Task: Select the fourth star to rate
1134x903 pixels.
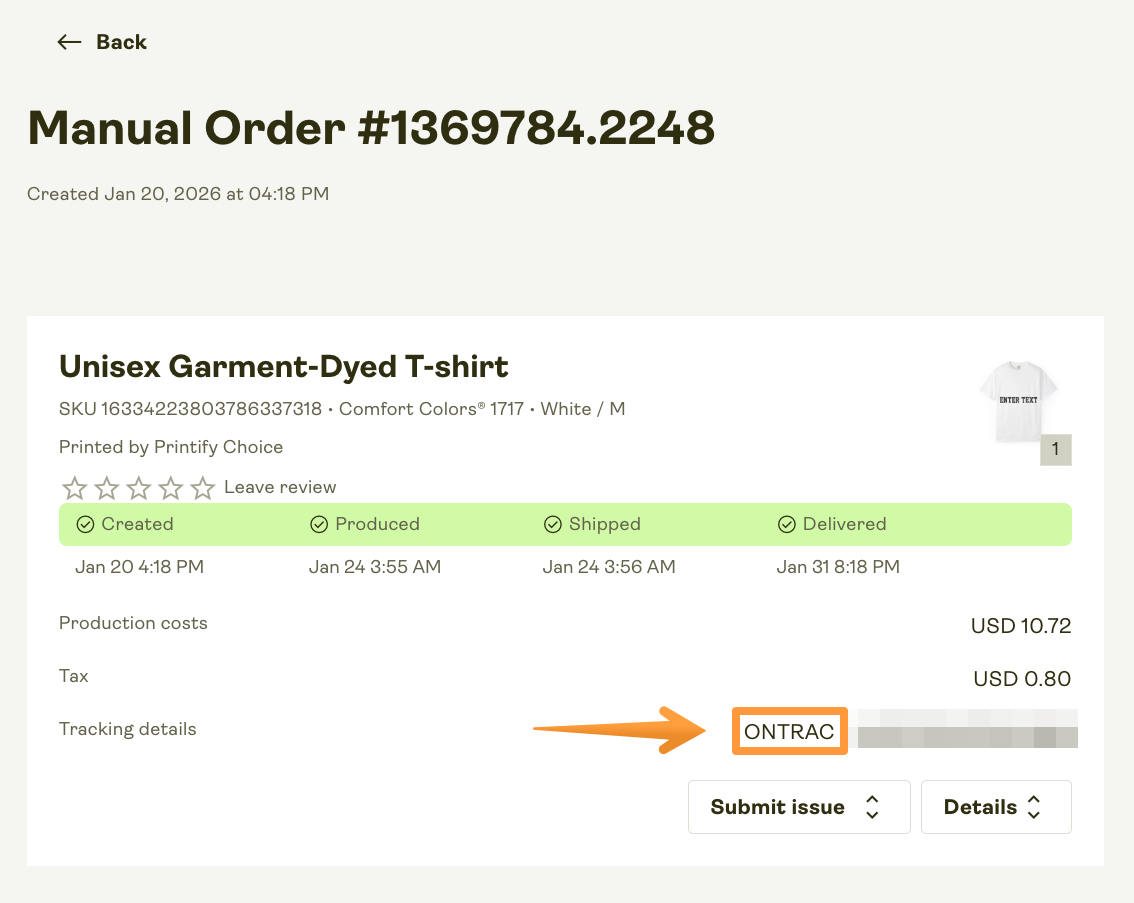Action: (x=170, y=487)
